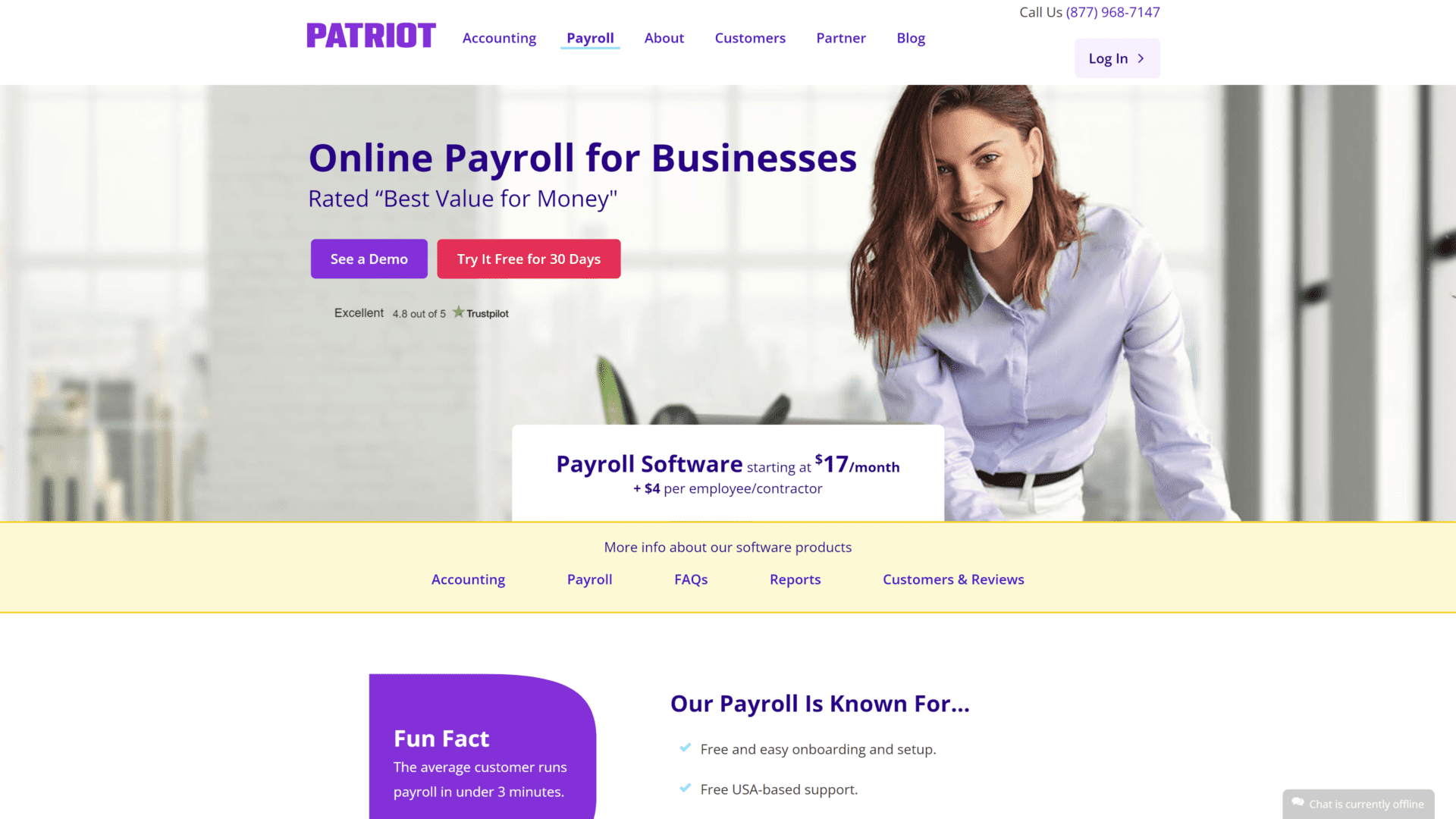This screenshot has height=819, width=1456.
Task: Click the Accounting navigation menu icon
Action: 499,38
